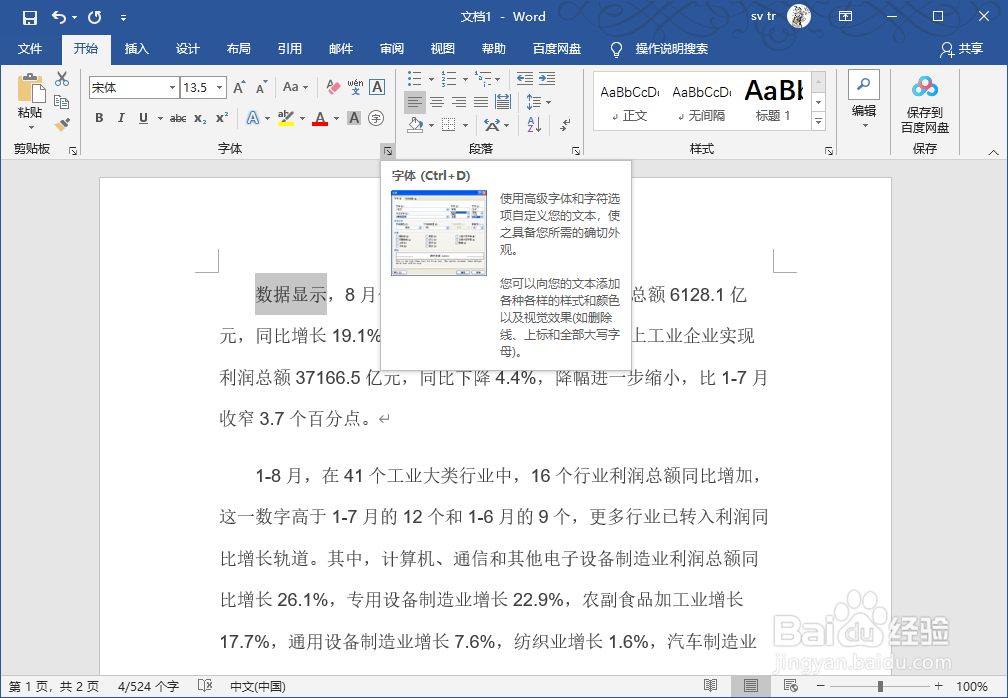Cut the selected text with scissors icon

coord(62,79)
